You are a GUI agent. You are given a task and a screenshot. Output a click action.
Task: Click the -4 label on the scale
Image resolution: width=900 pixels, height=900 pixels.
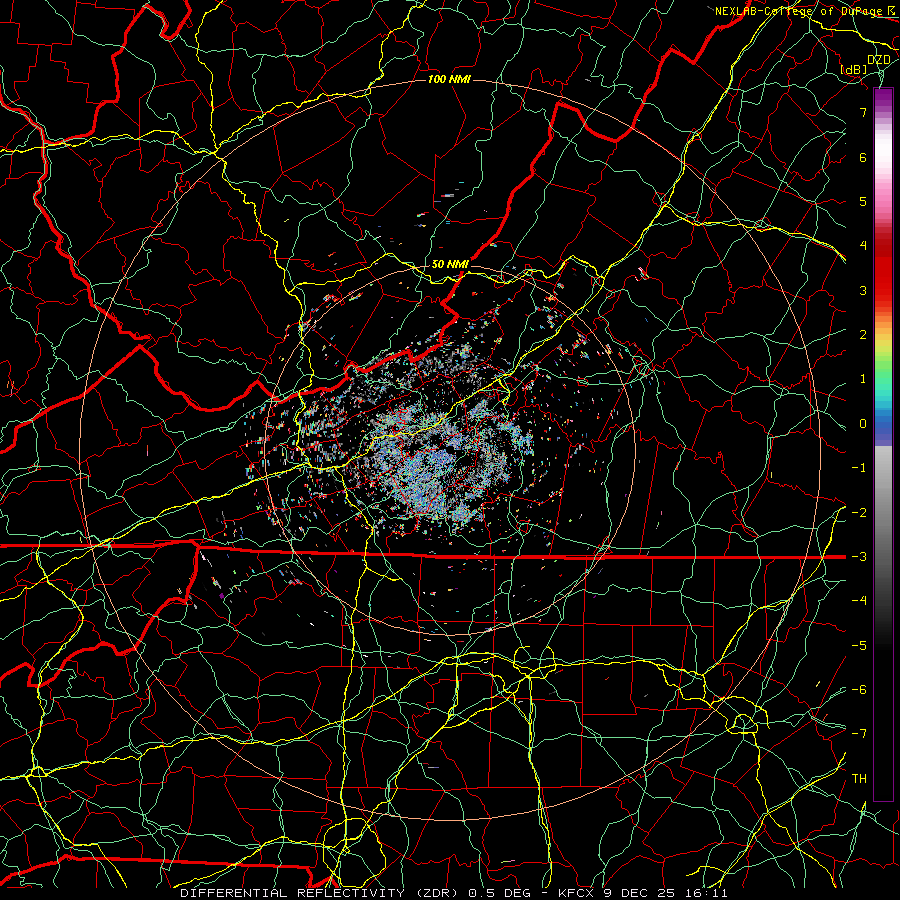859,601
